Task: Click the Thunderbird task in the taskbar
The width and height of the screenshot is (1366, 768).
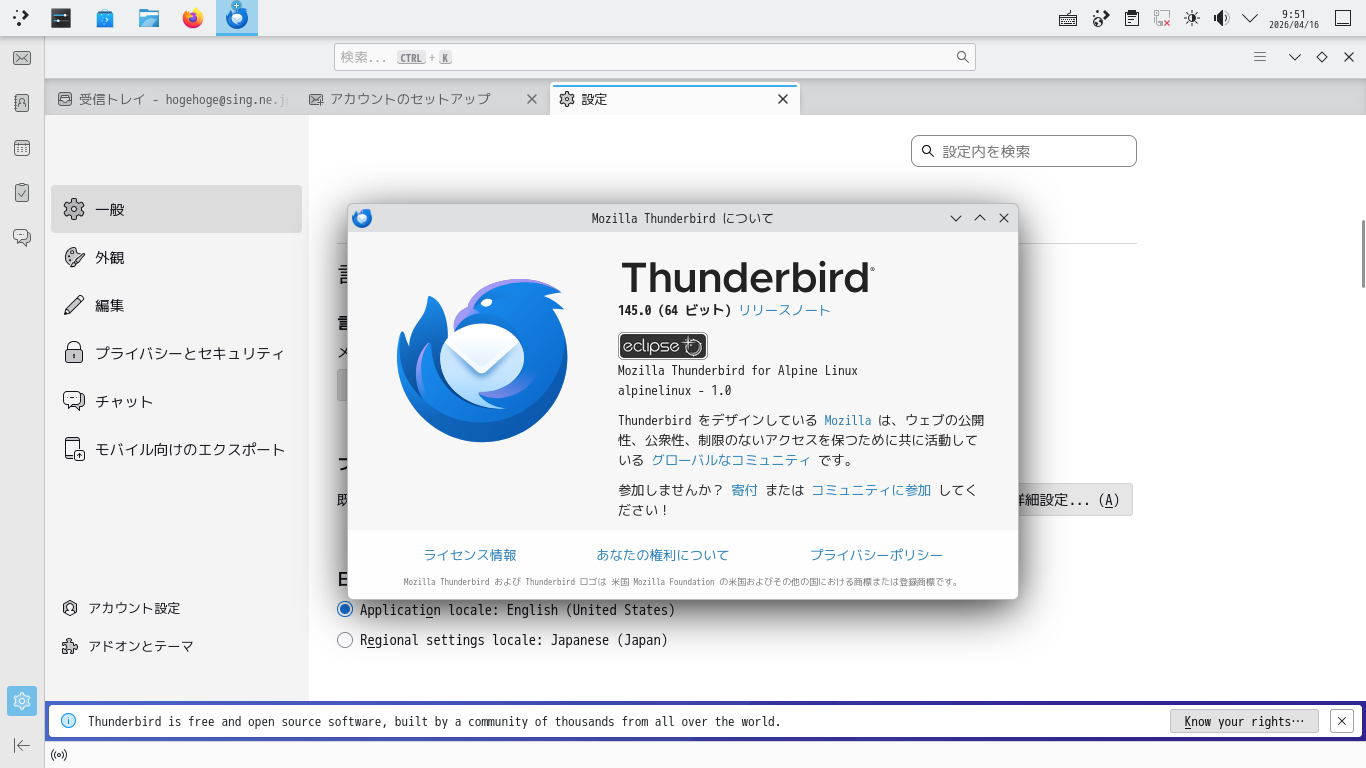Action: 237,18
